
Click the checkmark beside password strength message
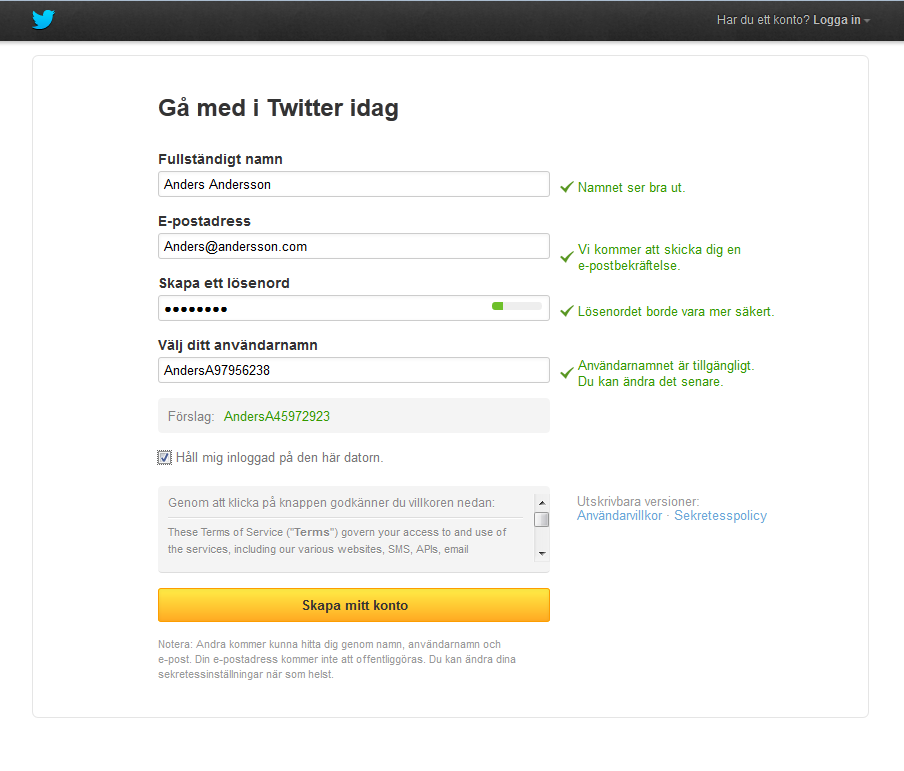[x=567, y=311]
